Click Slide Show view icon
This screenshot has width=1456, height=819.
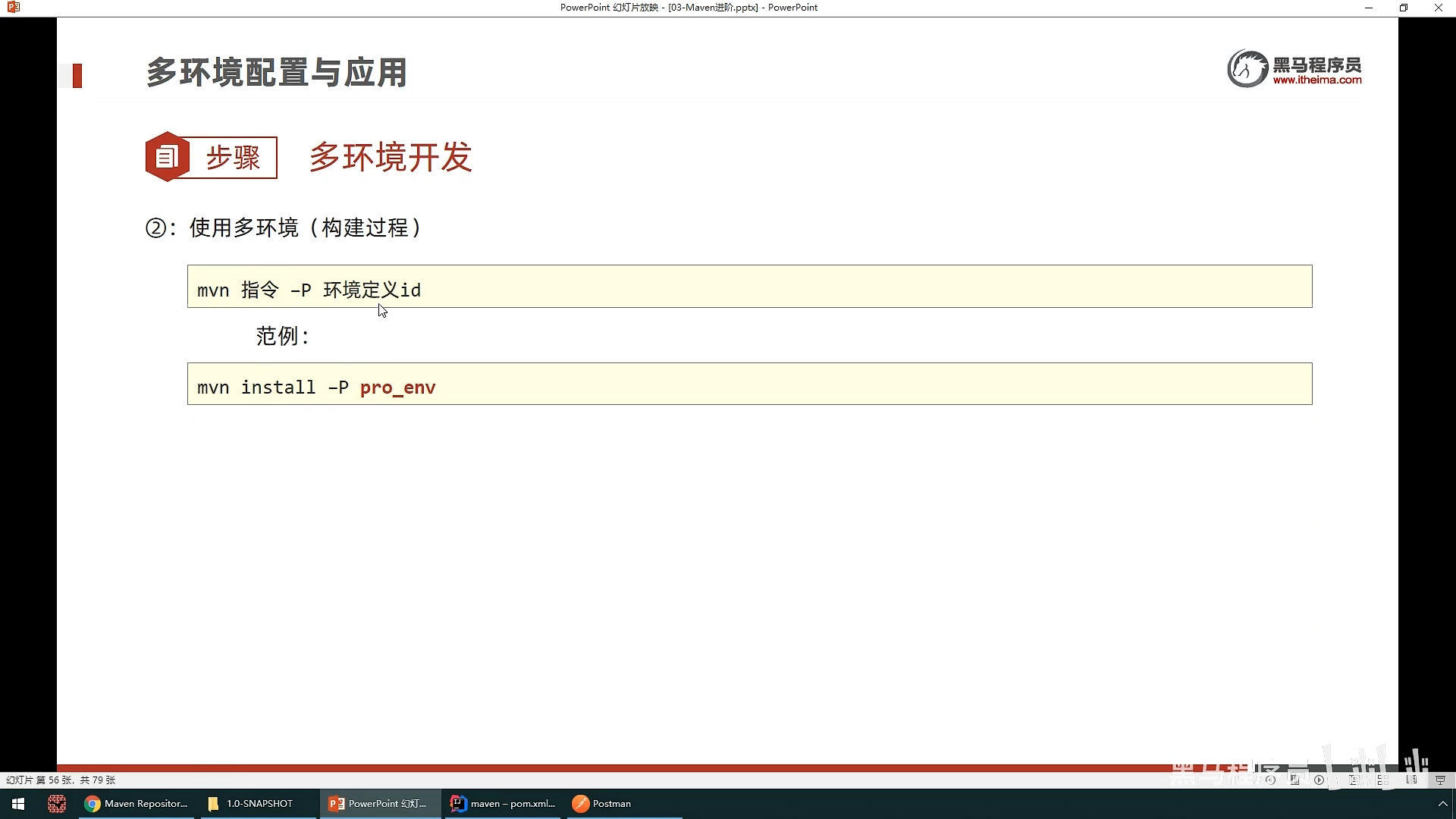click(1440, 780)
